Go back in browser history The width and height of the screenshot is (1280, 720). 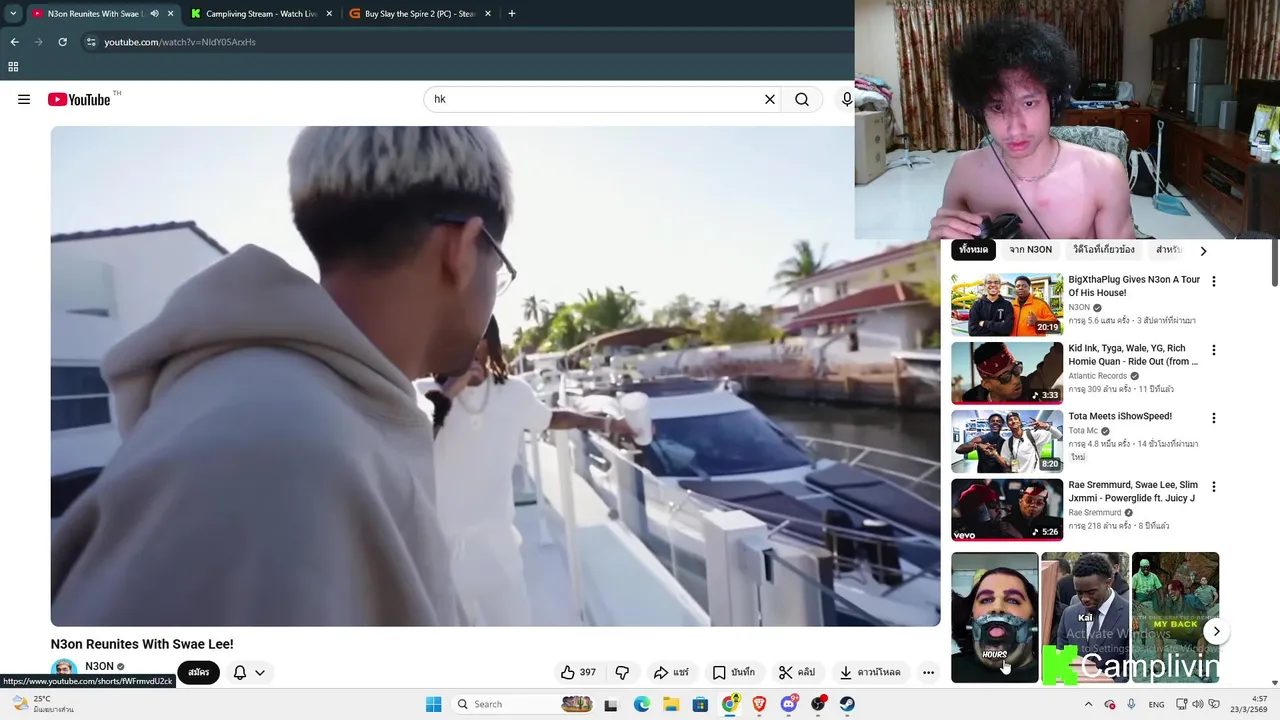(x=14, y=42)
